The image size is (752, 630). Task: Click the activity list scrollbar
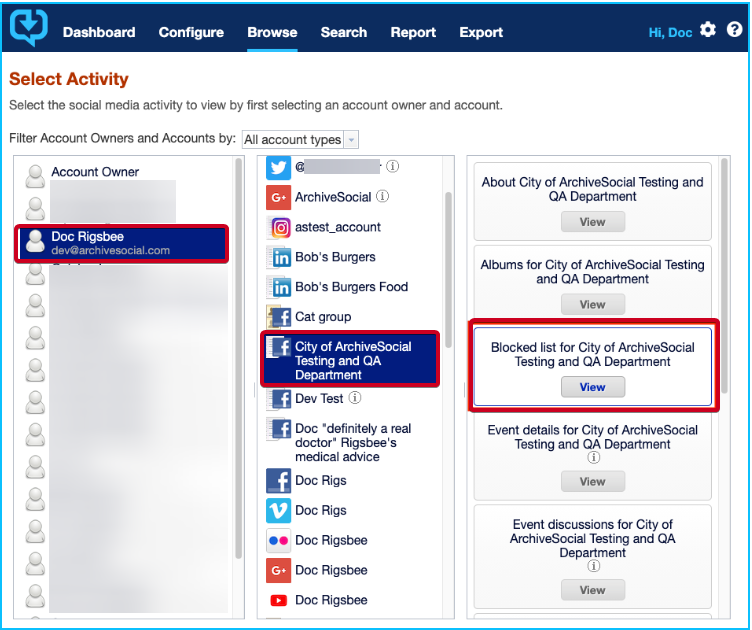click(x=724, y=276)
